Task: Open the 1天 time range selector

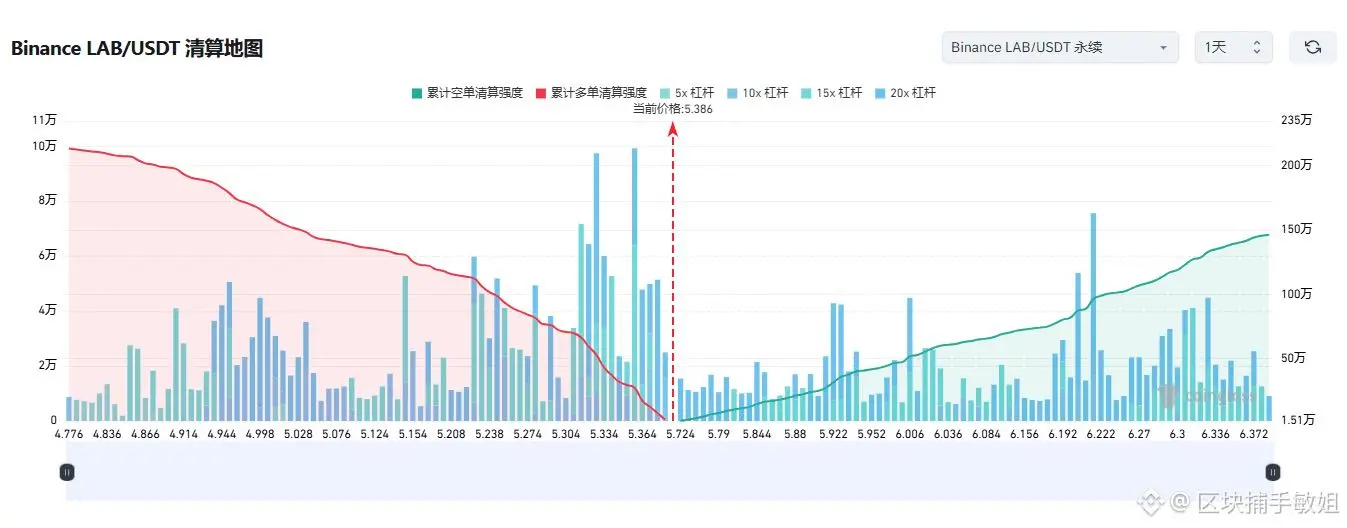Action: point(1234,47)
